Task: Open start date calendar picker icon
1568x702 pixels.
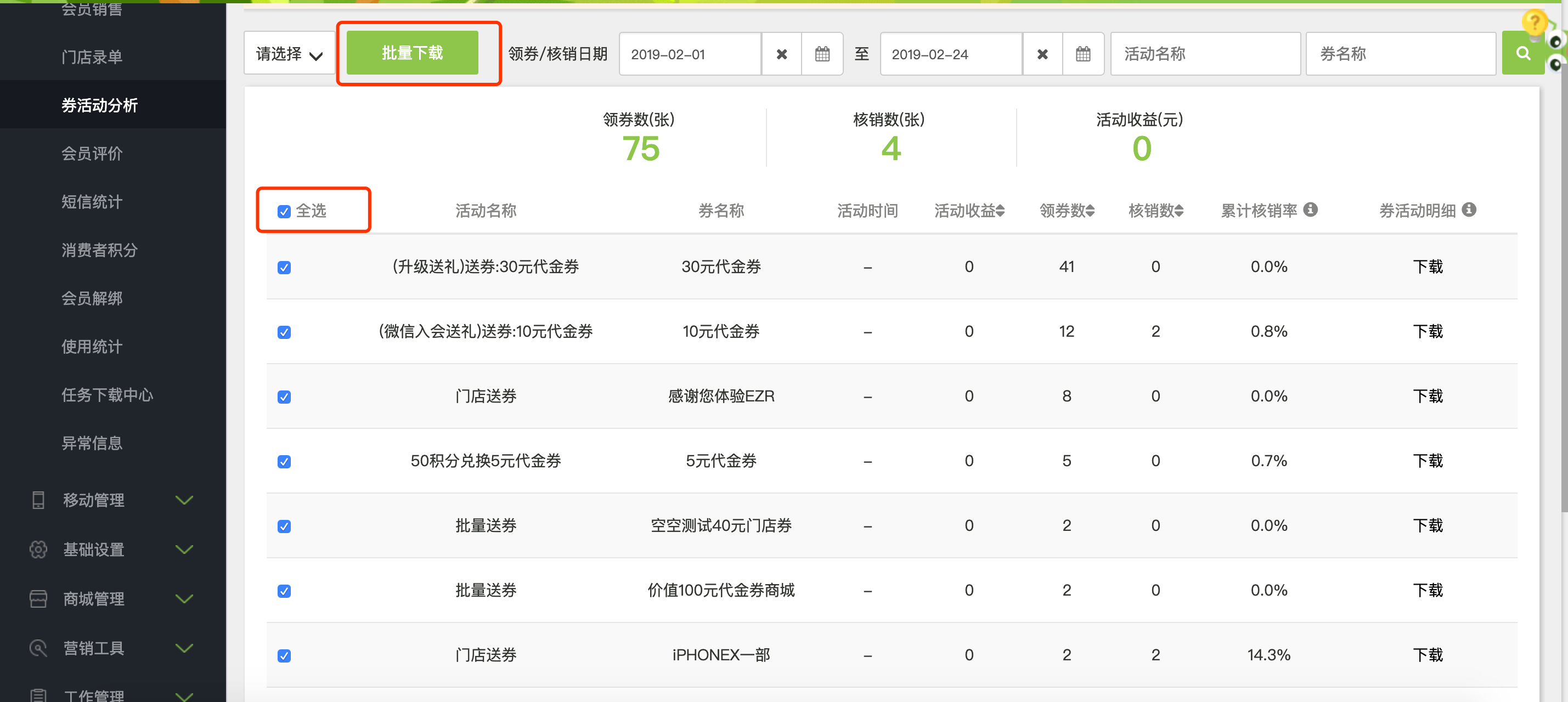Action: 822,54
